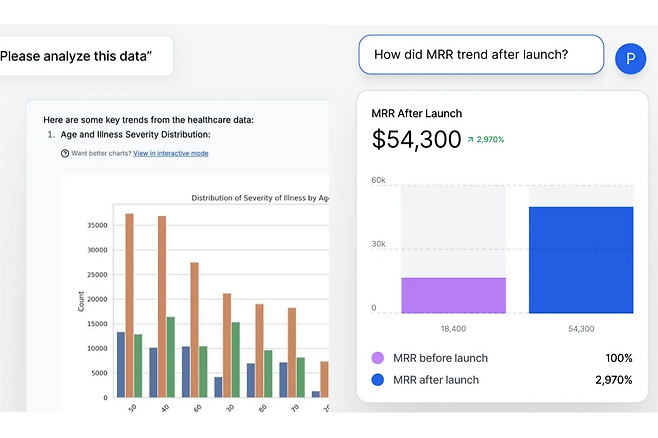
Task: Click the 'Distribution of Severity of Illness' chart title
Action: [x=258, y=198]
